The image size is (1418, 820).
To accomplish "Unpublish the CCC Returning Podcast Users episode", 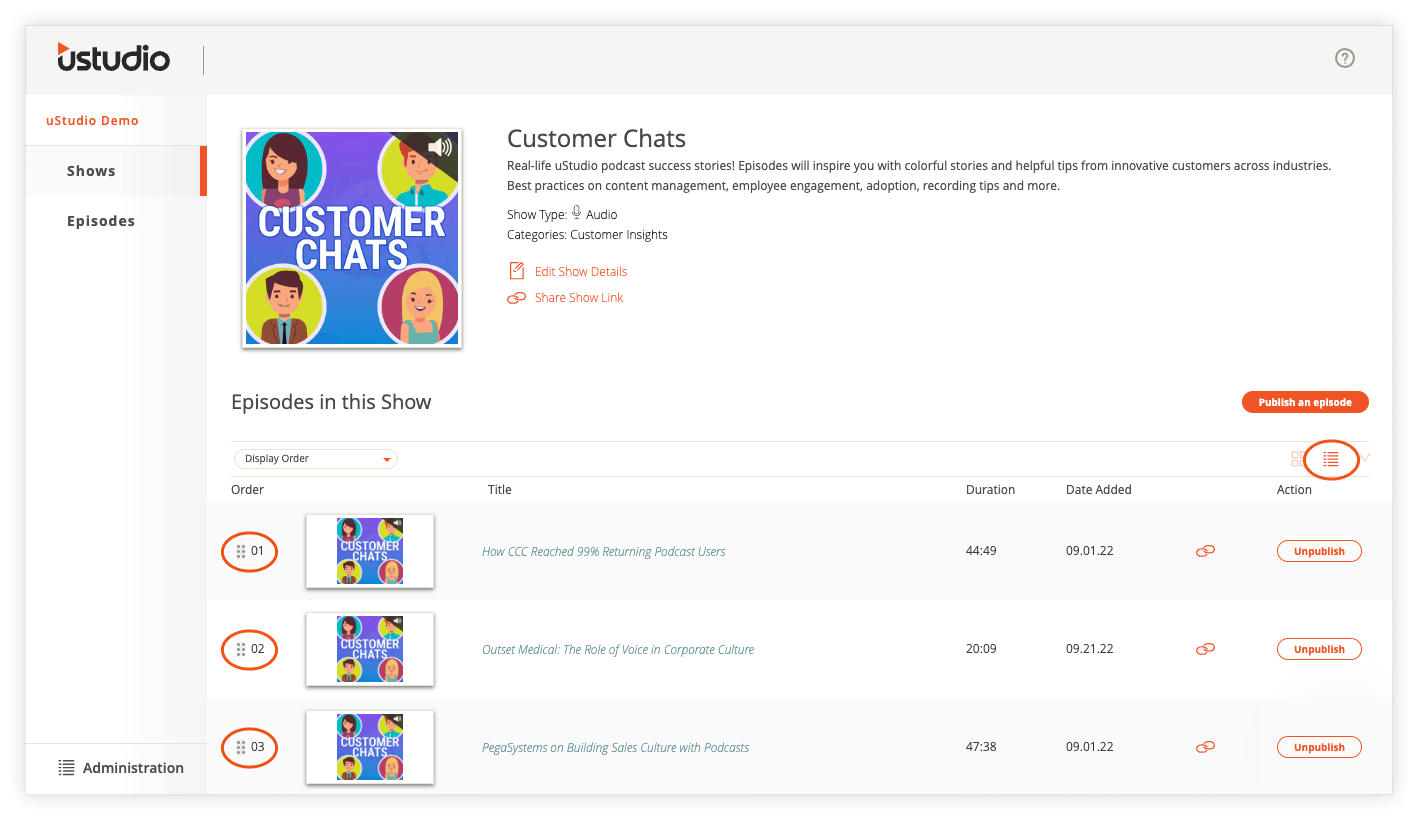I will [1319, 551].
